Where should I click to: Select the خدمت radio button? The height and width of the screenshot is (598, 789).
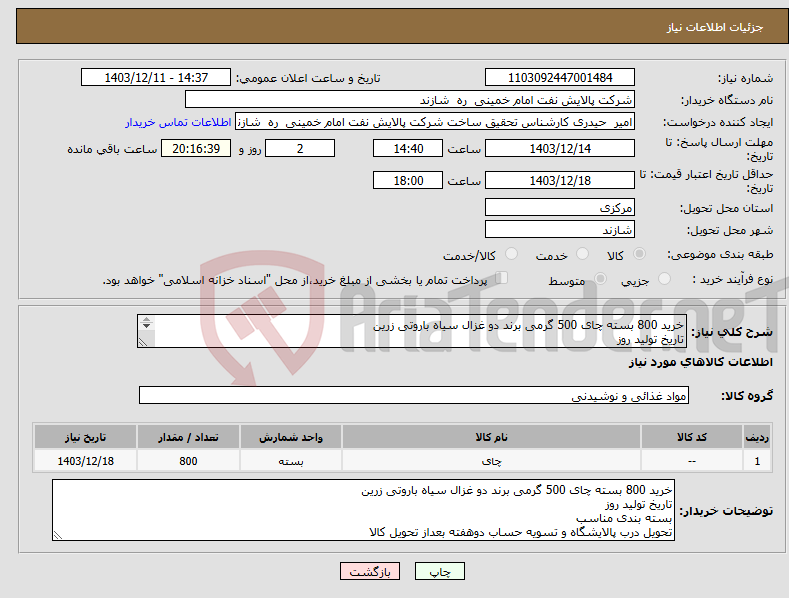[x=582, y=254]
